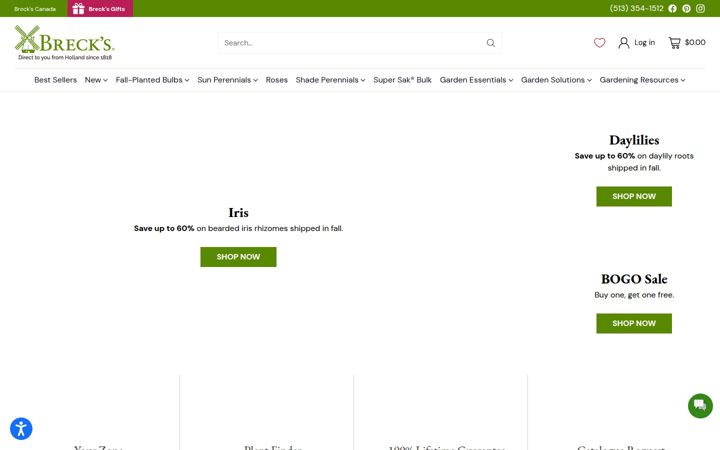Open the Best Sellers menu item
Image resolution: width=720 pixels, height=450 pixels.
(x=56, y=80)
